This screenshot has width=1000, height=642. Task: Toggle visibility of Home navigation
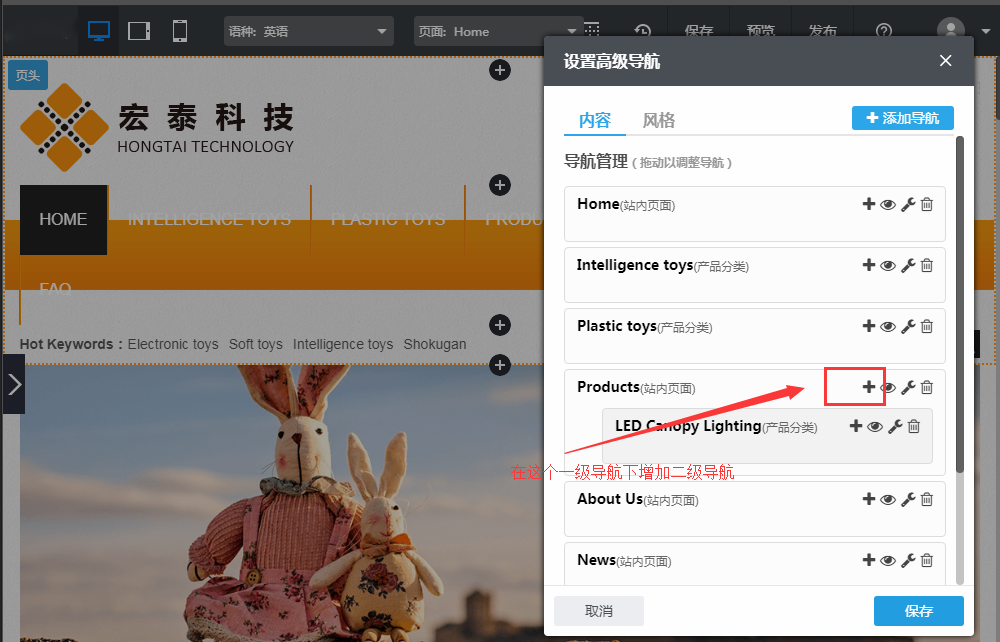click(888, 205)
